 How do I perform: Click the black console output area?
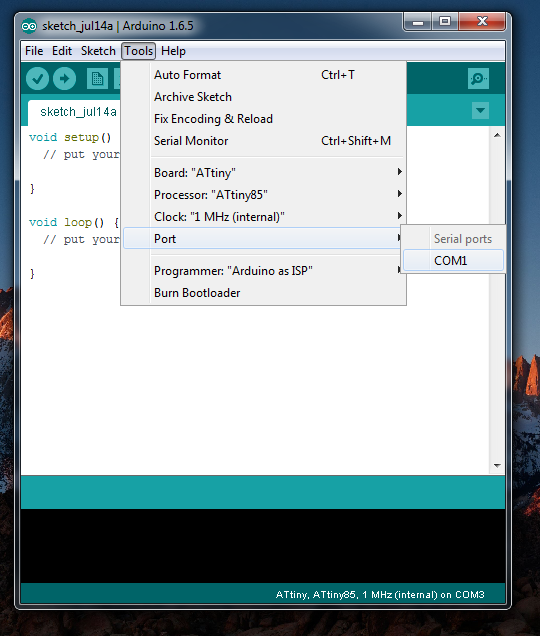263,546
